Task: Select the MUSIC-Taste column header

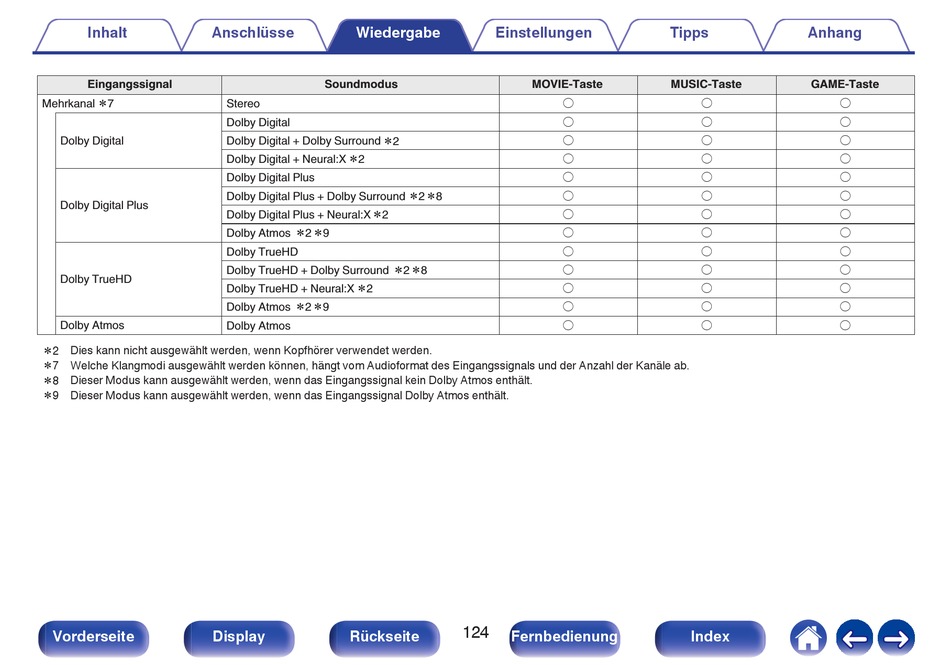Action: (x=706, y=85)
